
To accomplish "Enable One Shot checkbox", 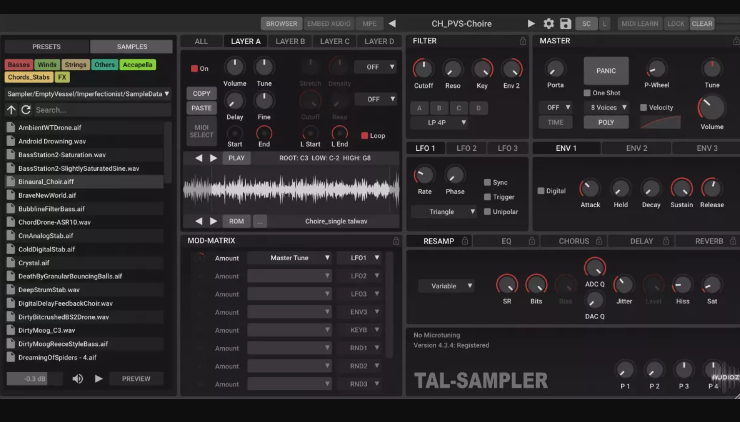I will (x=587, y=93).
